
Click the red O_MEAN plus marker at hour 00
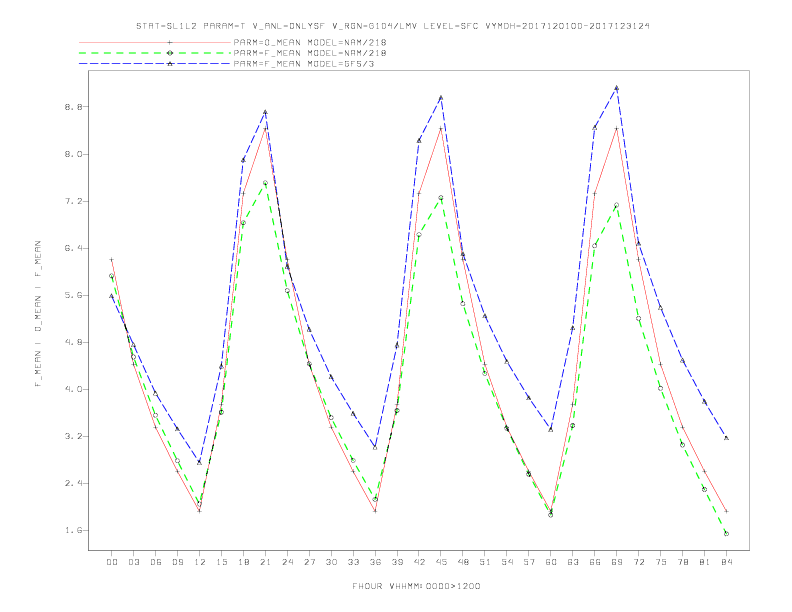click(112, 260)
